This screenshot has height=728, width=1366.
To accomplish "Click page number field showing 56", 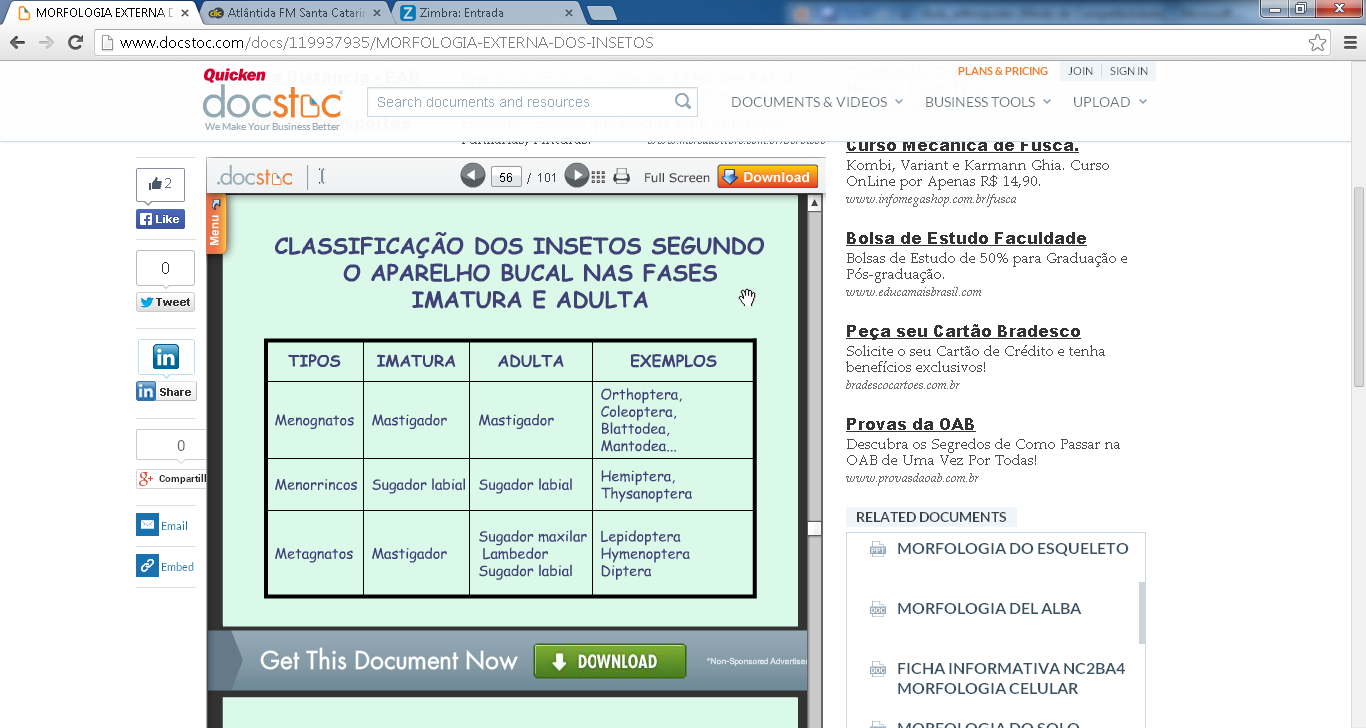I will click(506, 177).
